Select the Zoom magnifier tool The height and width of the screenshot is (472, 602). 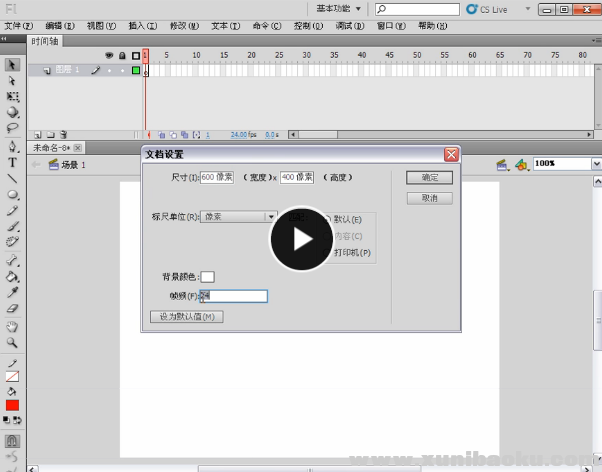pos(12,342)
